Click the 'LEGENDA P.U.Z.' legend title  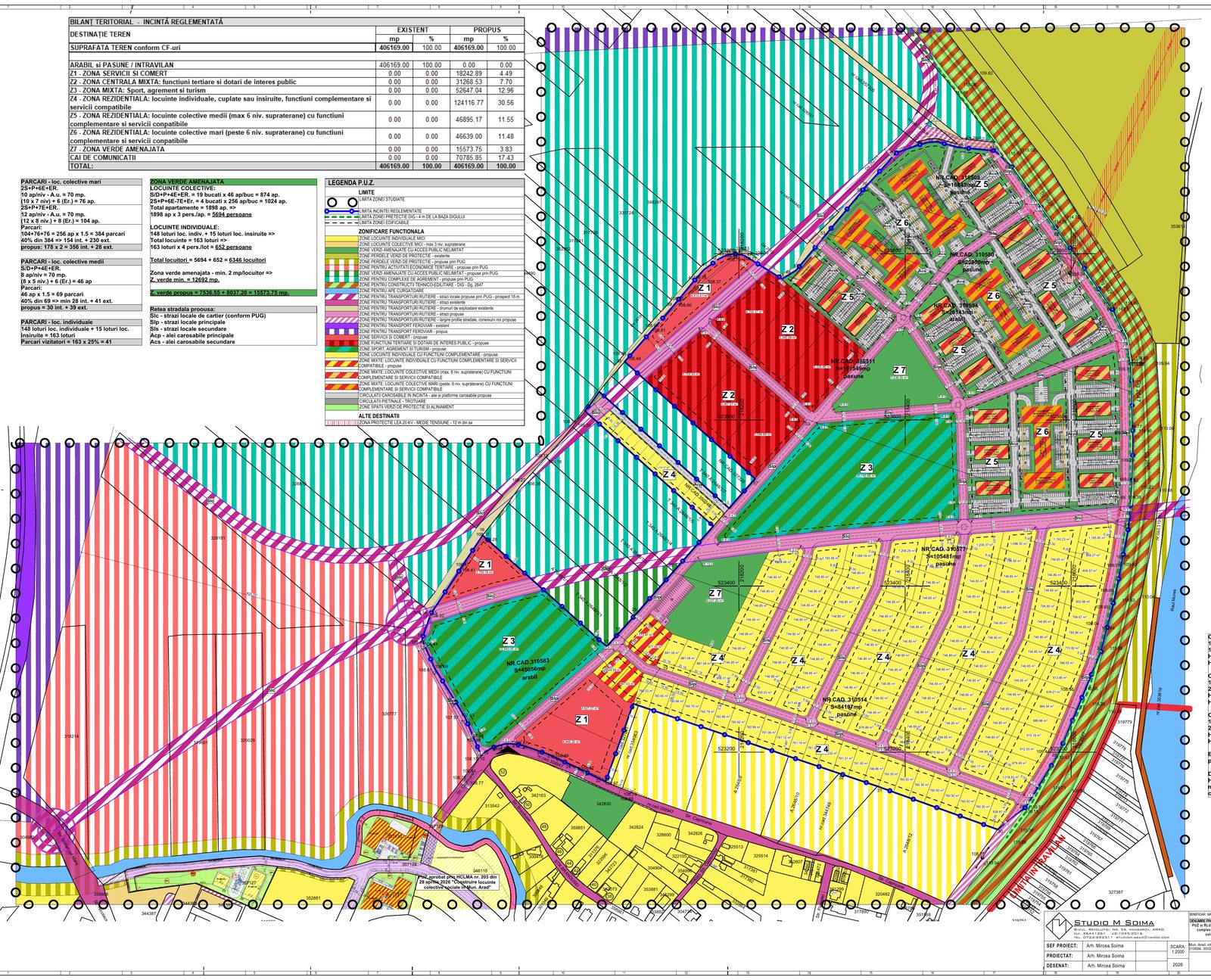pyautogui.click(x=351, y=183)
